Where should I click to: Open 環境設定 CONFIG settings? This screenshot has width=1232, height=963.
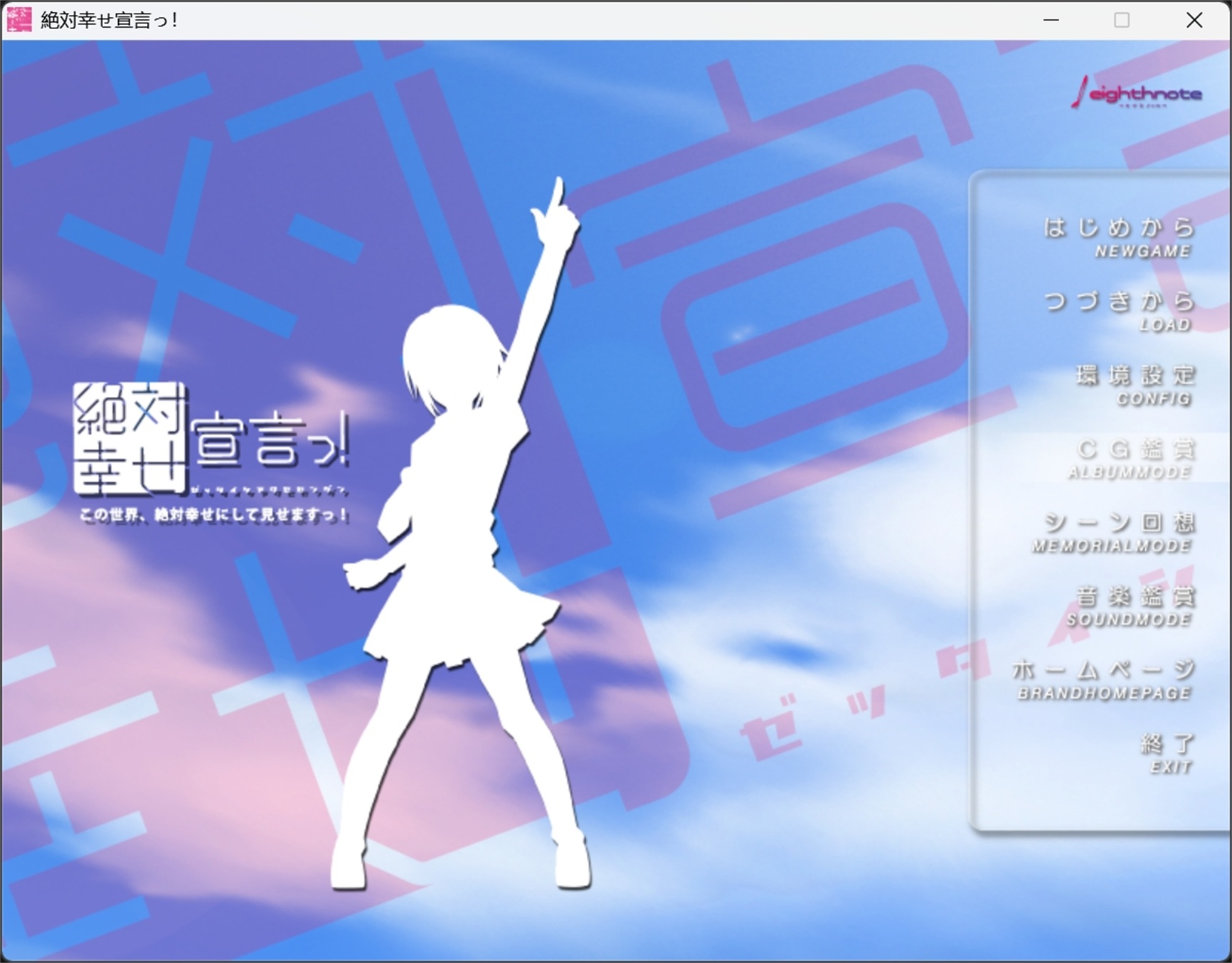[x=1135, y=385]
